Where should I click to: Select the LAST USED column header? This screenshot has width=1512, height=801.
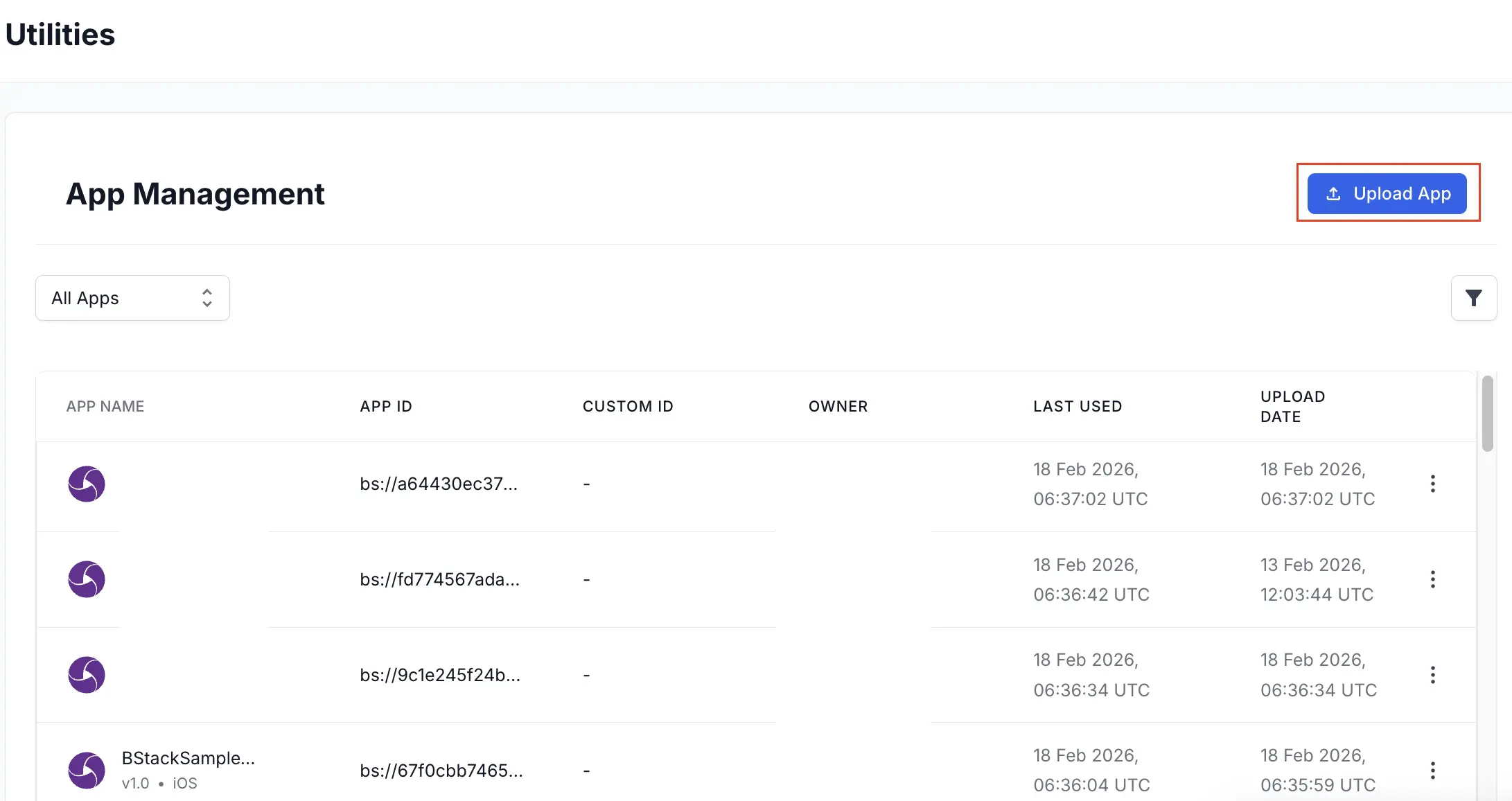coord(1078,406)
